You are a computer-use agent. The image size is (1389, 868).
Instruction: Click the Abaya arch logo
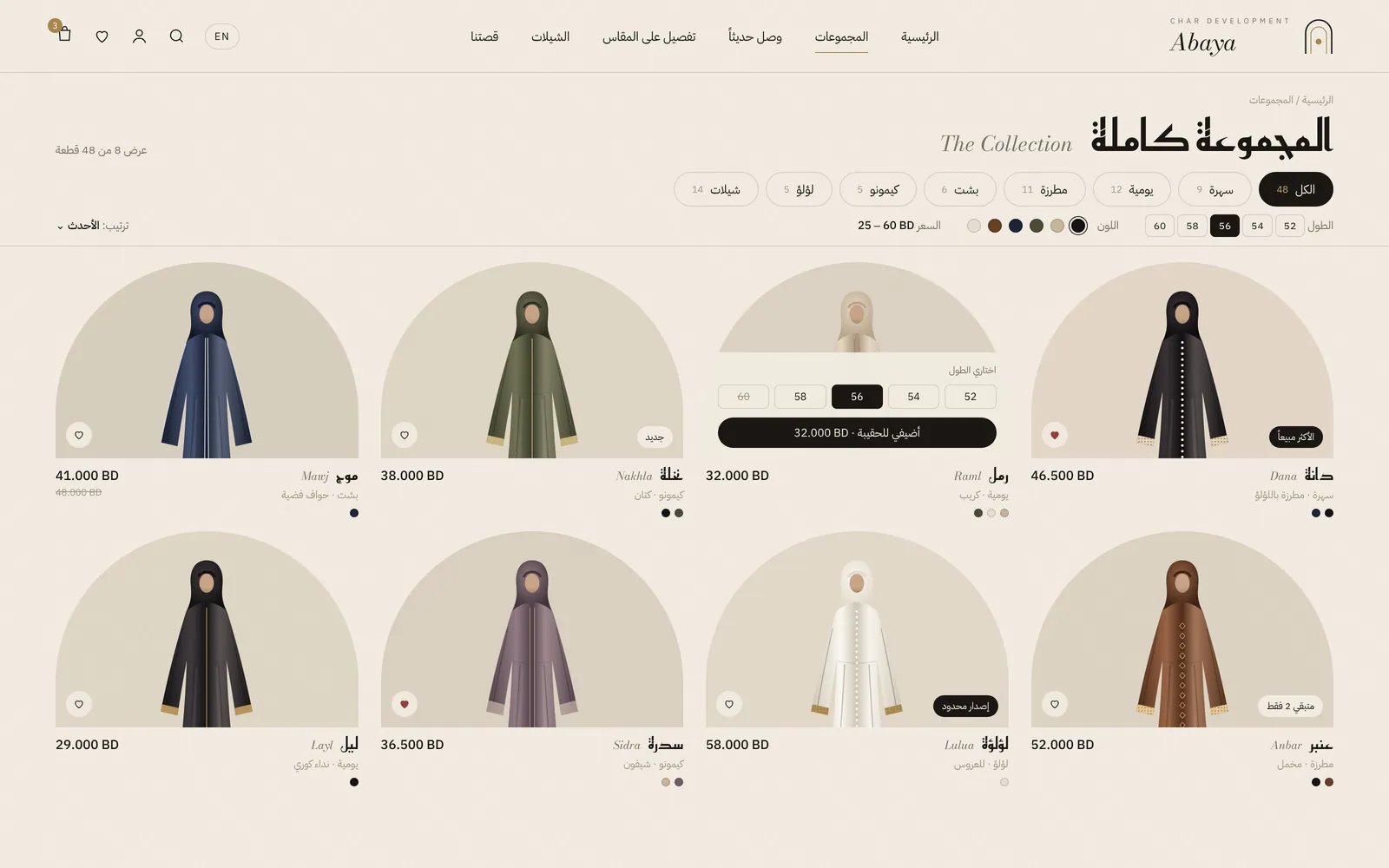click(1318, 36)
